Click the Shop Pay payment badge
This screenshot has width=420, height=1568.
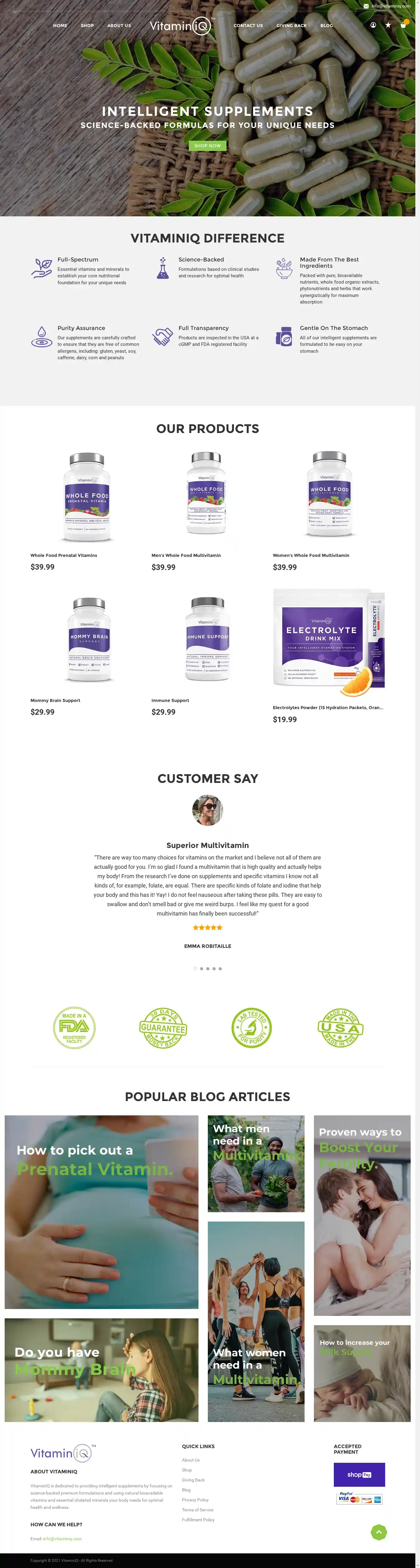[359, 1474]
